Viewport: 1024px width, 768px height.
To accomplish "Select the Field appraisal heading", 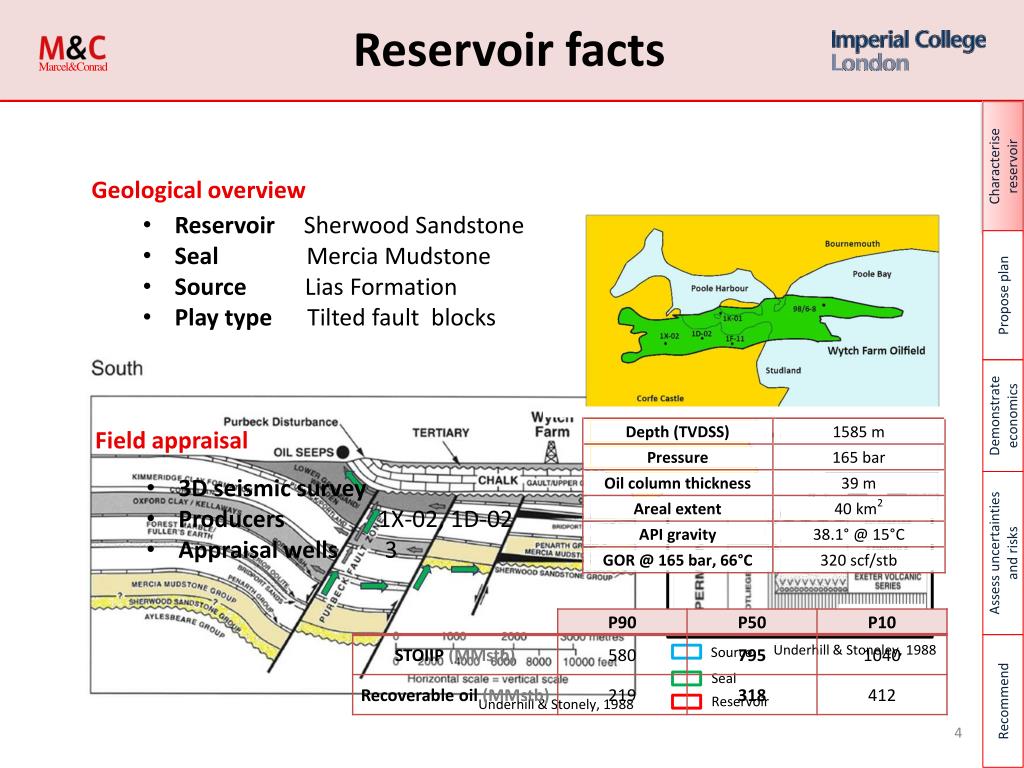I will 171,440.
